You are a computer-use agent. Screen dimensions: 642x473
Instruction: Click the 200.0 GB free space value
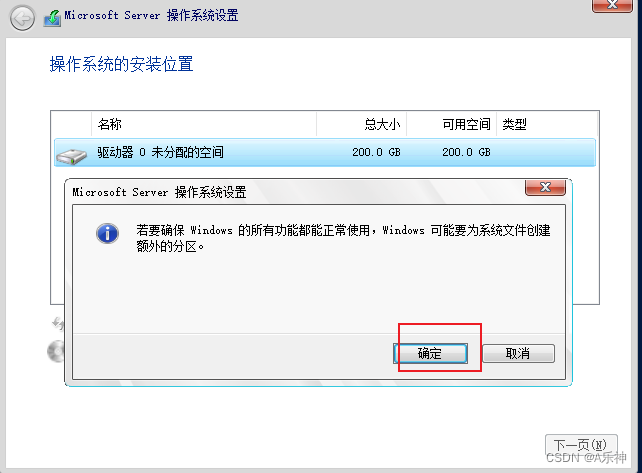tap(466, 152)
